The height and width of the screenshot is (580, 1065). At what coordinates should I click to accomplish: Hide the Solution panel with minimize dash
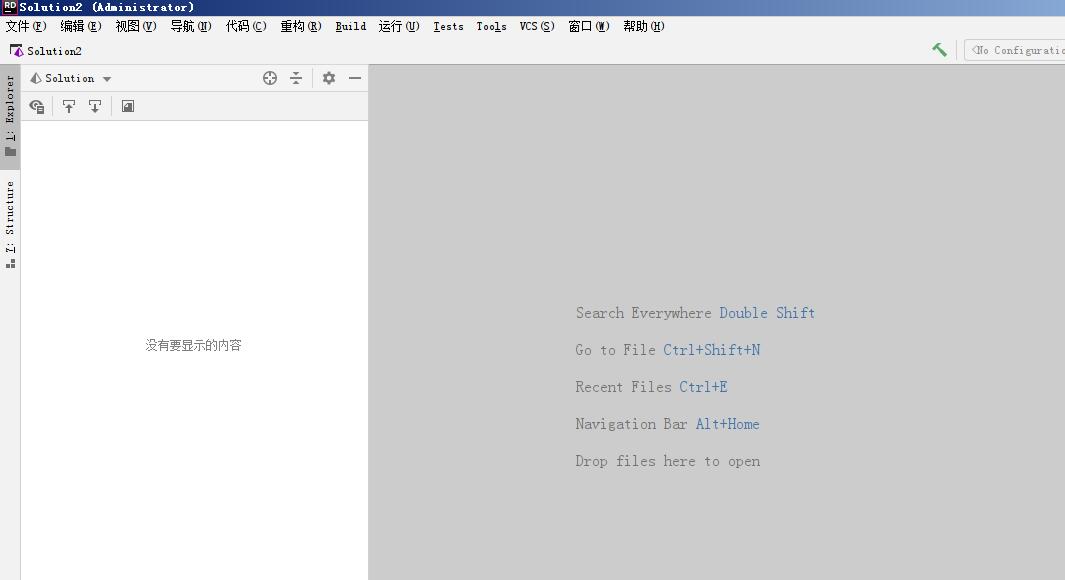pos(355,77)
